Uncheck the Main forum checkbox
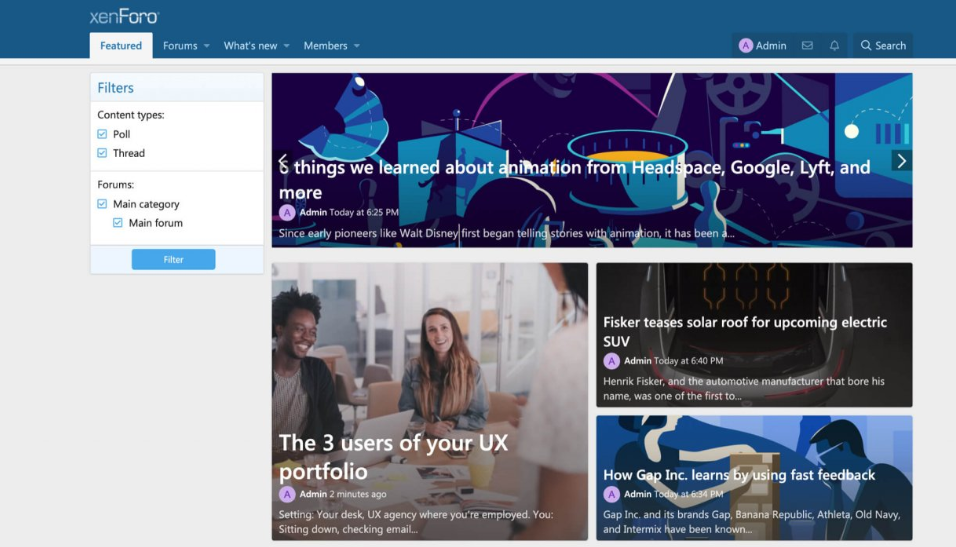Viewport: 956px width, 547px height. pyautogui.click(x=118, y=223)
